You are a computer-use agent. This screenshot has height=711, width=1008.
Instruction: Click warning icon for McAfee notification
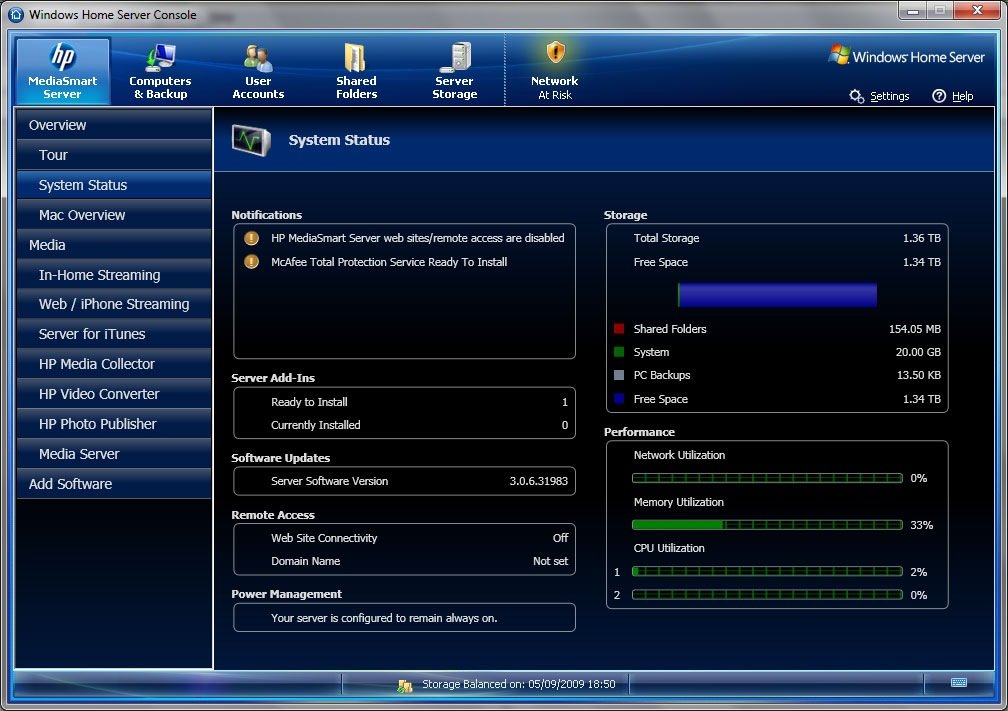tap(251, 262)
